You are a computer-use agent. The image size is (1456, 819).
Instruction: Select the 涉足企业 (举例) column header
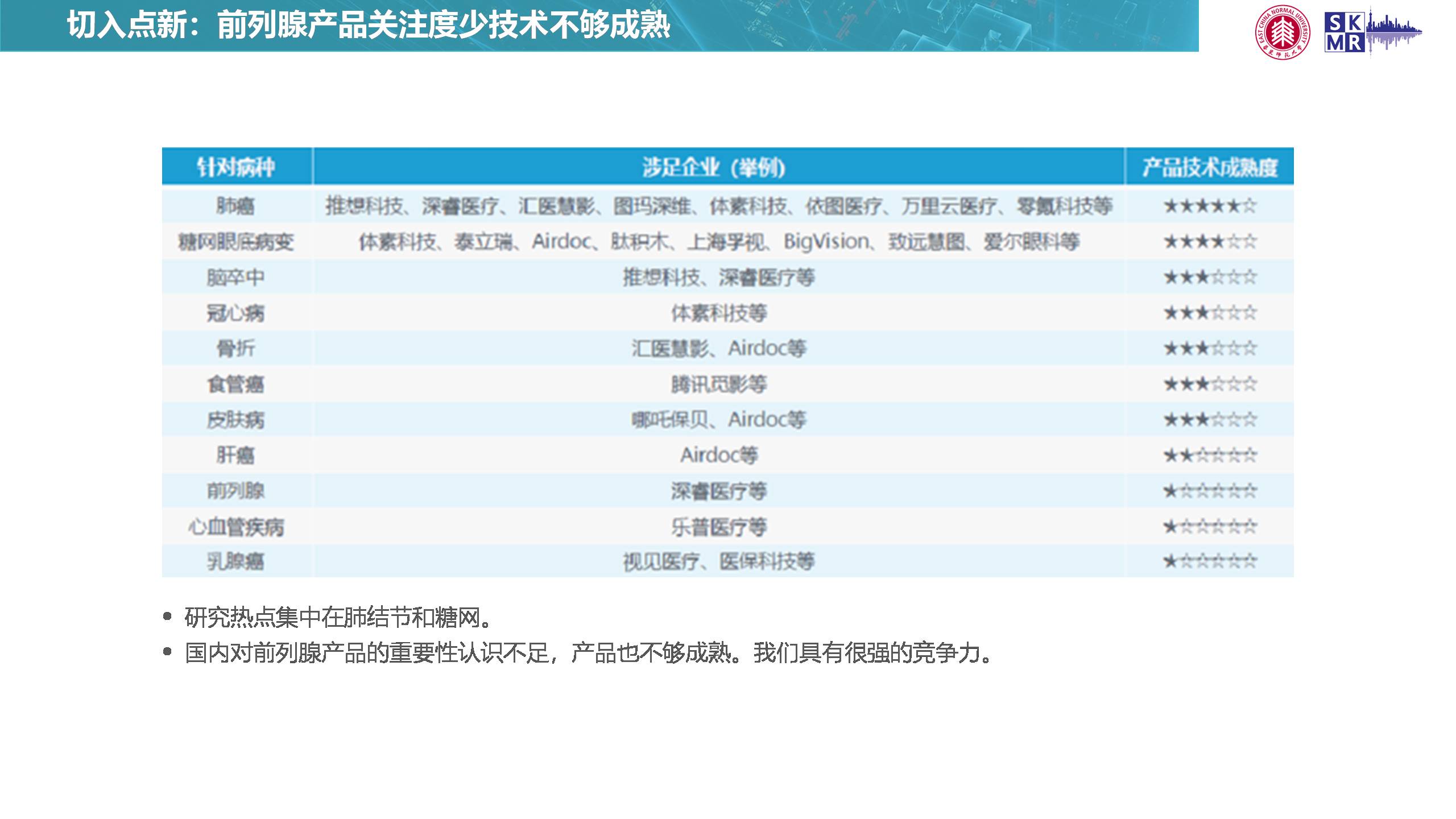pyautogui.click(x=718, y=167)
